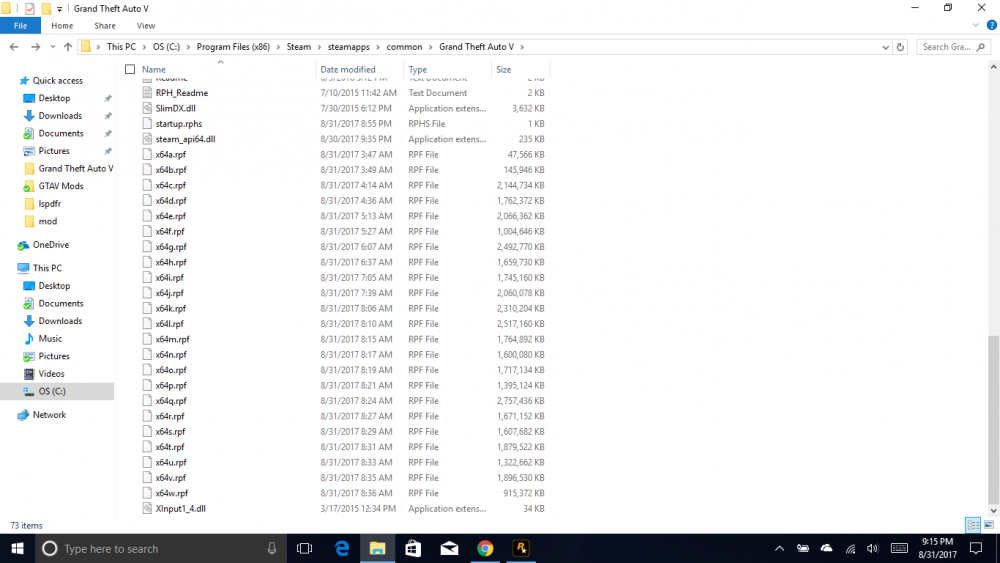Viewport: 1000px width, 563px height.
Task: Open the View ribbon tab
Action: point(145,26)
